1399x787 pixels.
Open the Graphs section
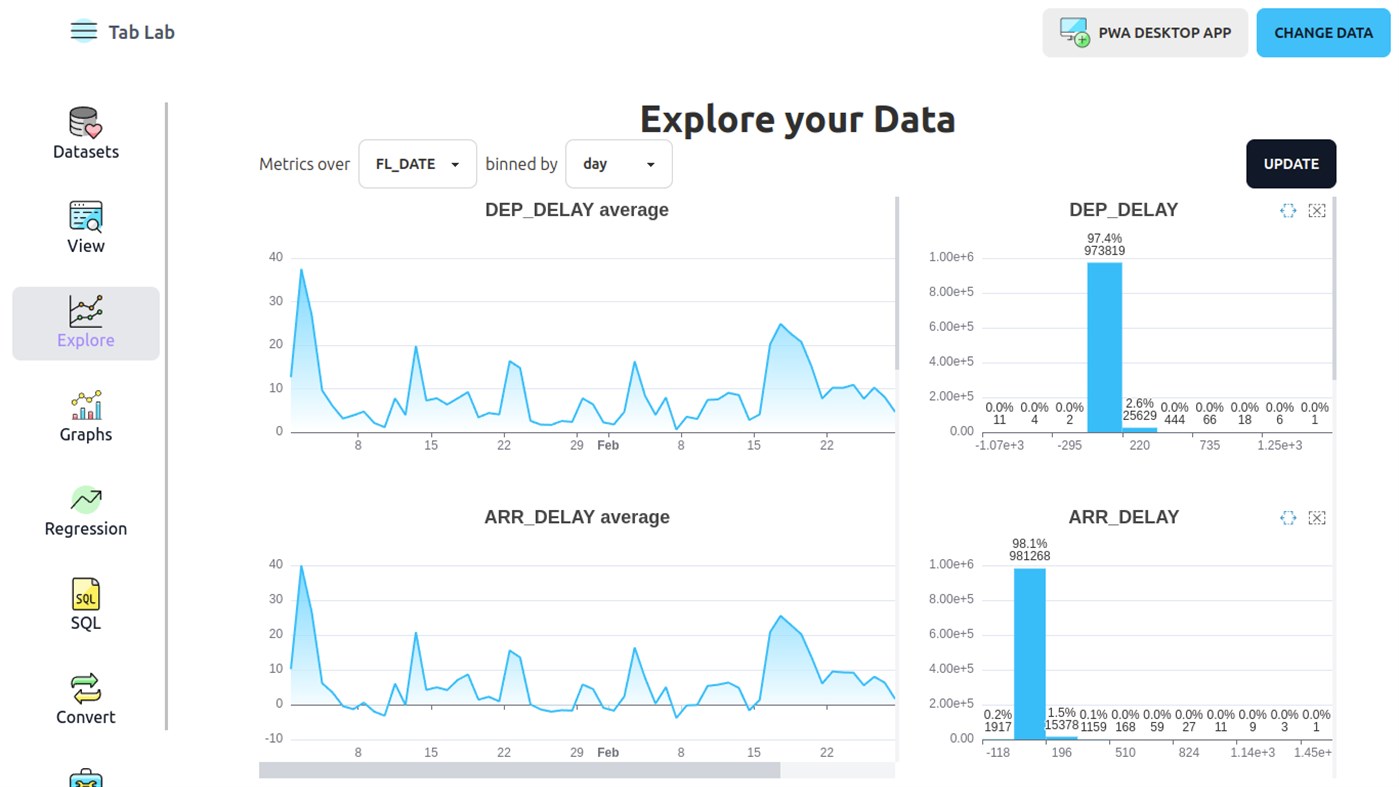pyautogui.click(x=86, y=417)
